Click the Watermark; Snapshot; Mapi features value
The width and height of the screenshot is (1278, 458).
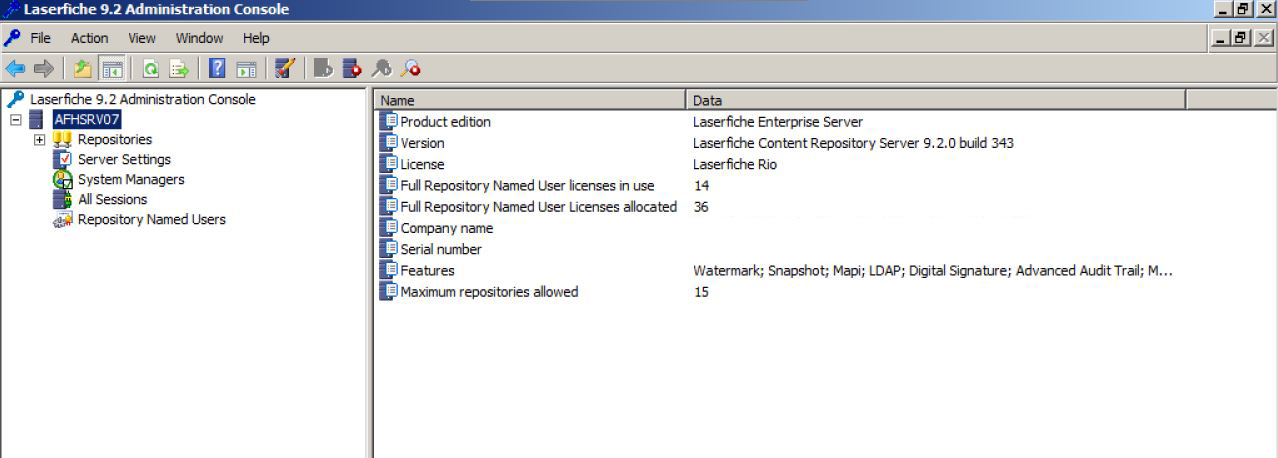[x=933, y=270]
